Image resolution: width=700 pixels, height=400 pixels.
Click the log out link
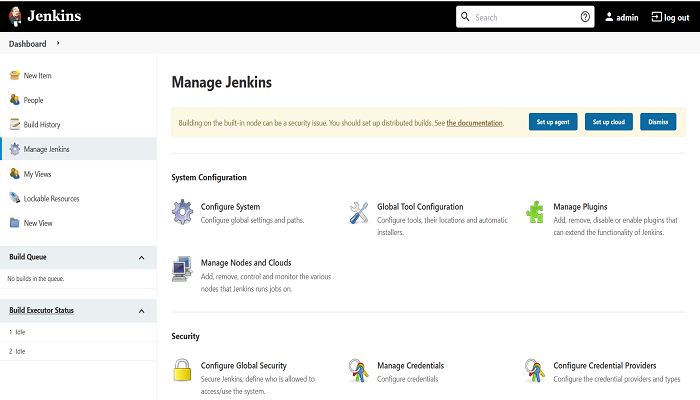tap(676, 18)
